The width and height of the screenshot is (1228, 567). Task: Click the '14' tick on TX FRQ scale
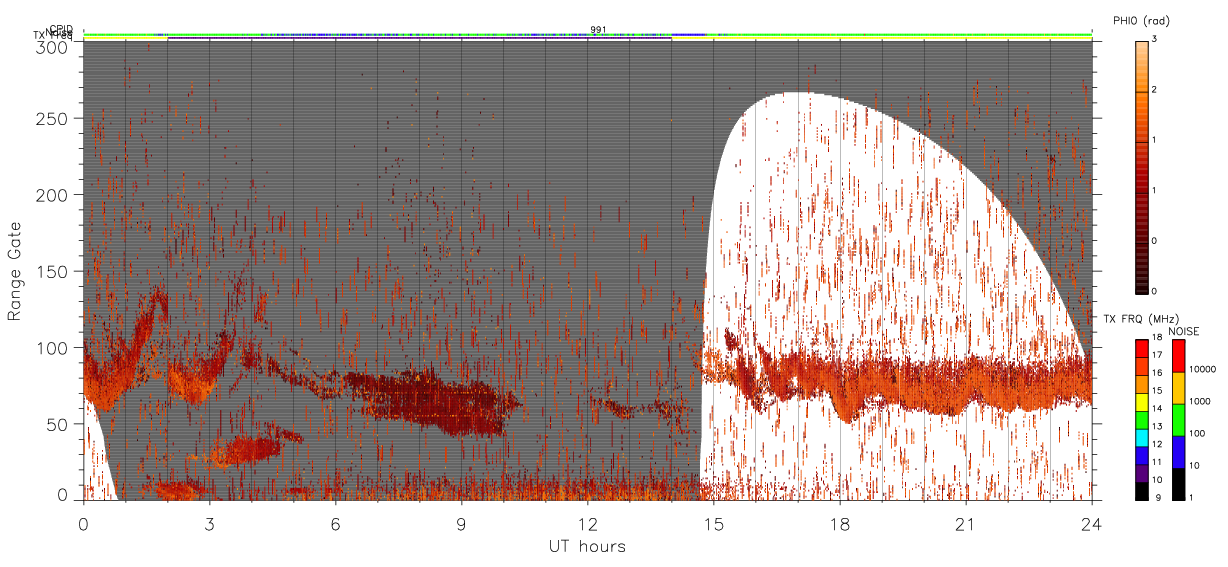pos(1157,409)
